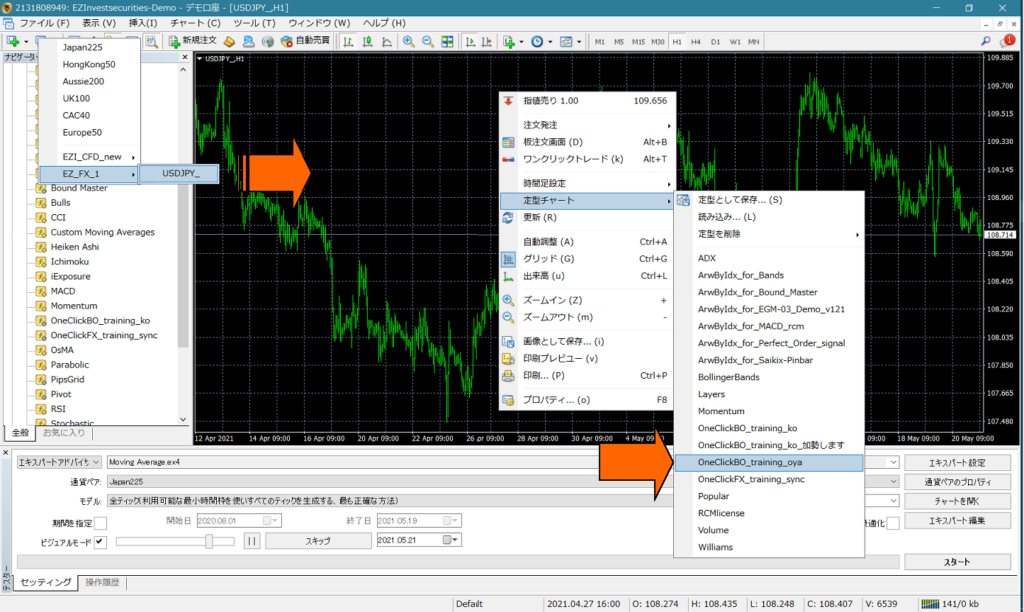Enable the period specification (期間指定) checkbox
The height and width of the screenshot is (612, 1024).
click(100, 522)
